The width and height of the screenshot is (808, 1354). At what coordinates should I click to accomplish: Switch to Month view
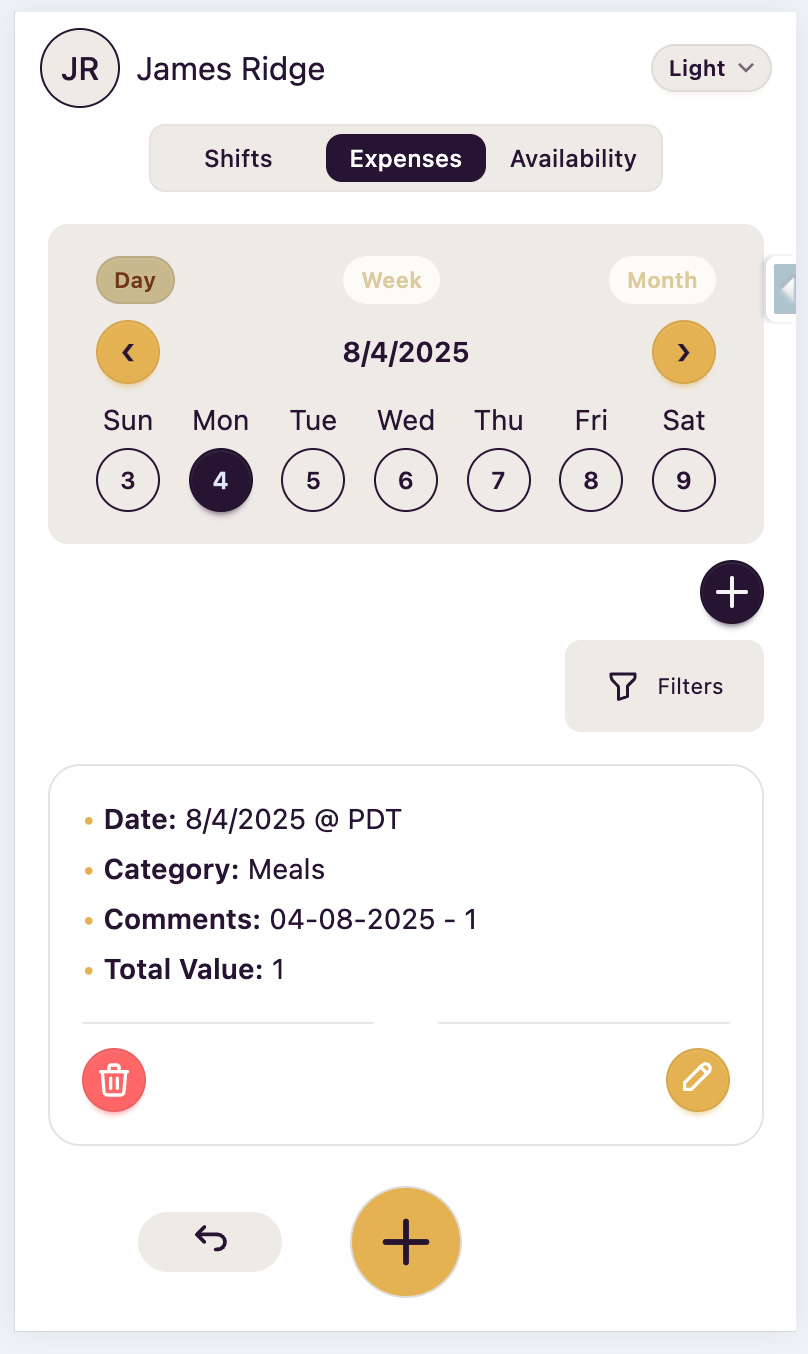coord(662,280)
